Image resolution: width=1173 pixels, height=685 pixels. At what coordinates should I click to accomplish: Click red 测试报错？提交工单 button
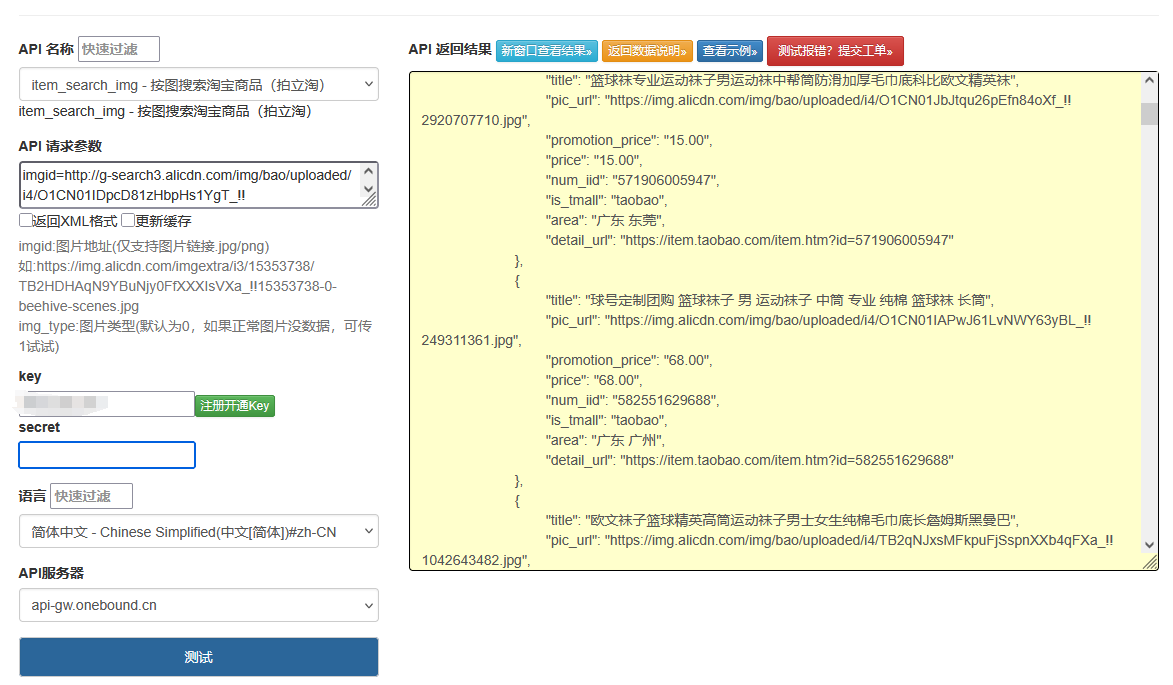(835, 51)
